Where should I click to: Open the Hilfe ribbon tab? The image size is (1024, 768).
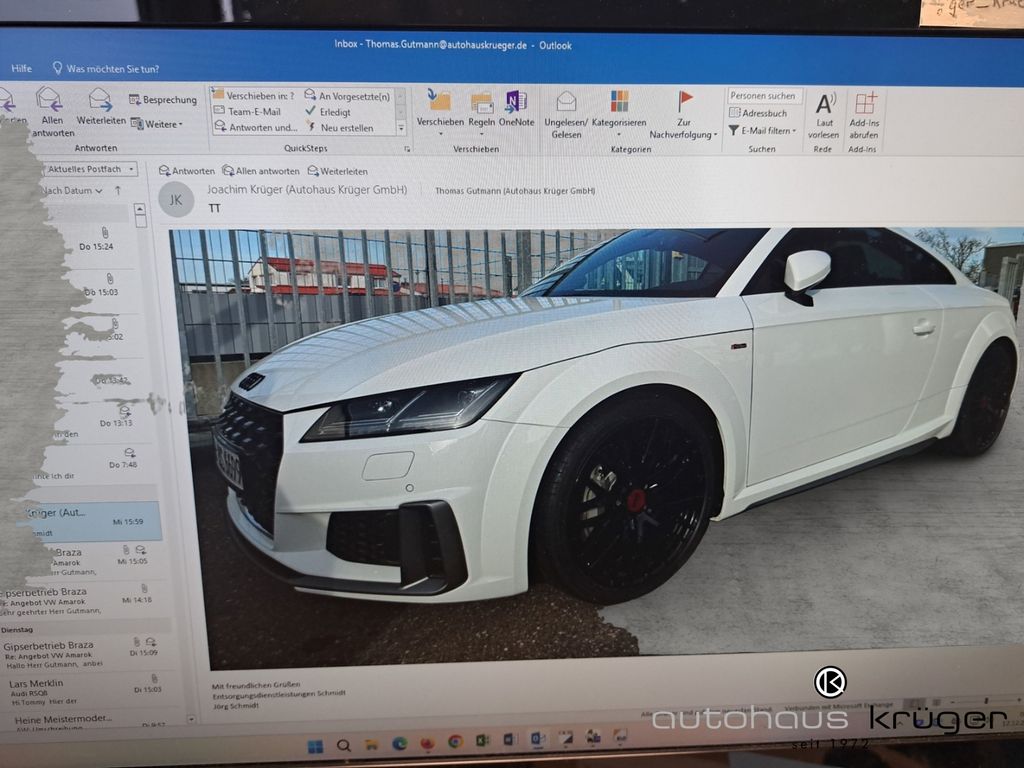21,69
